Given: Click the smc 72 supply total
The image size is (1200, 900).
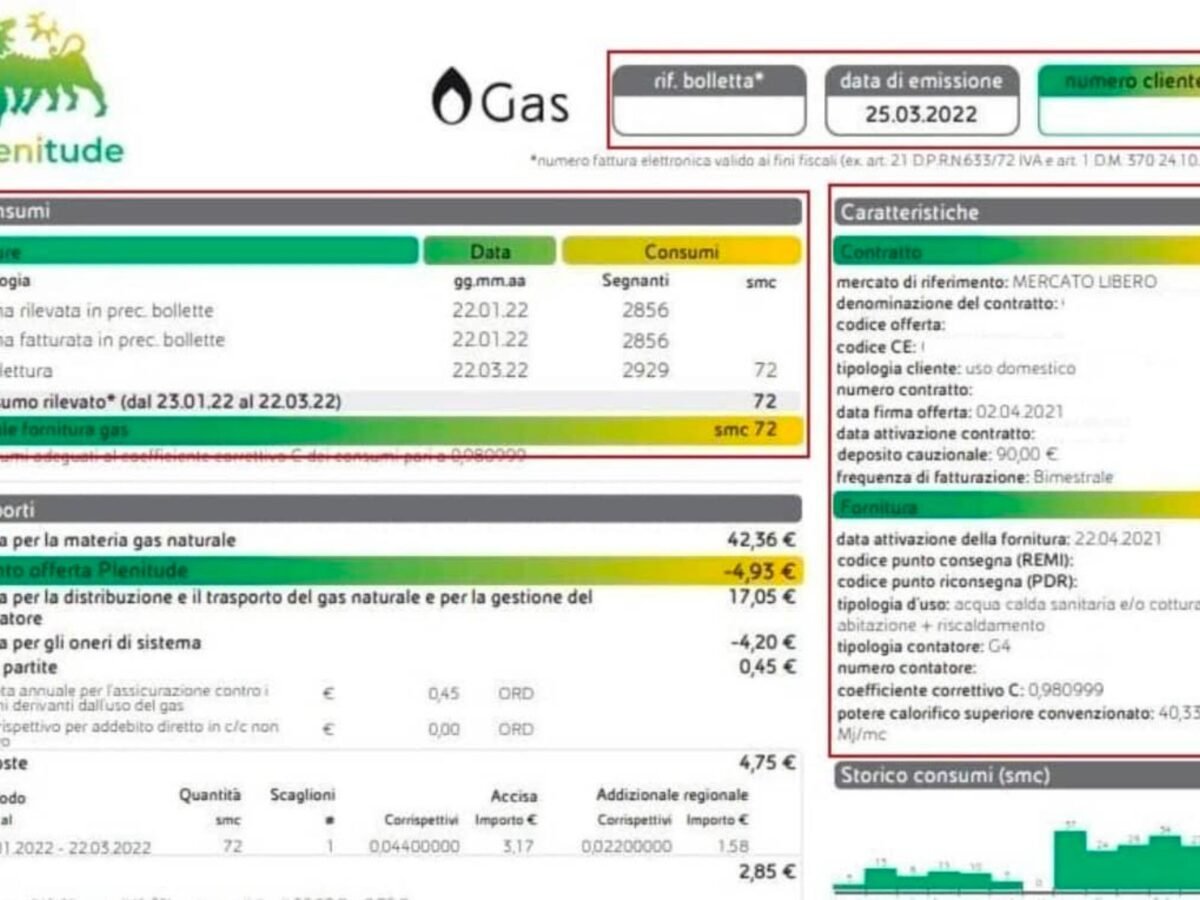Looking at the screenshot, I should pyautogui.click(x=744, y=431).
